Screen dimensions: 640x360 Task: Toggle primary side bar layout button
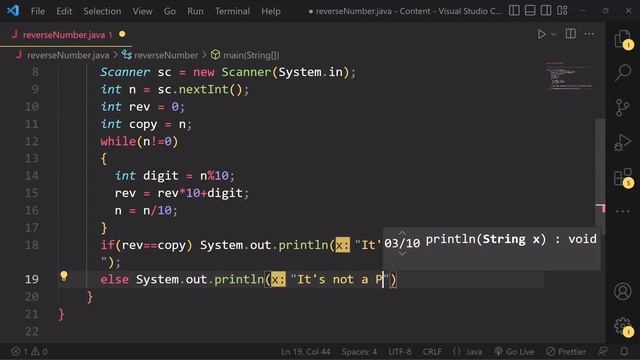[514, 11]
